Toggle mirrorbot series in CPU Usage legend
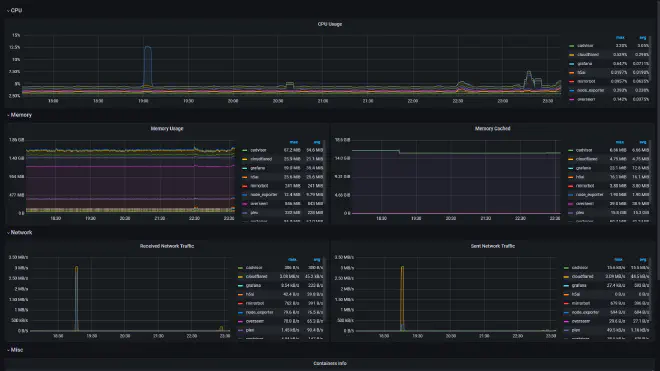Screen dimensions: 660x371 coord(586,81)
